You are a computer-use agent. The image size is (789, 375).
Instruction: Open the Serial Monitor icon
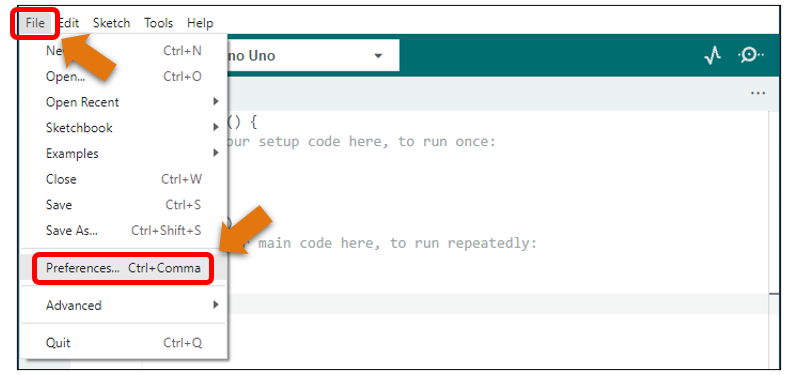coord(750,55)
